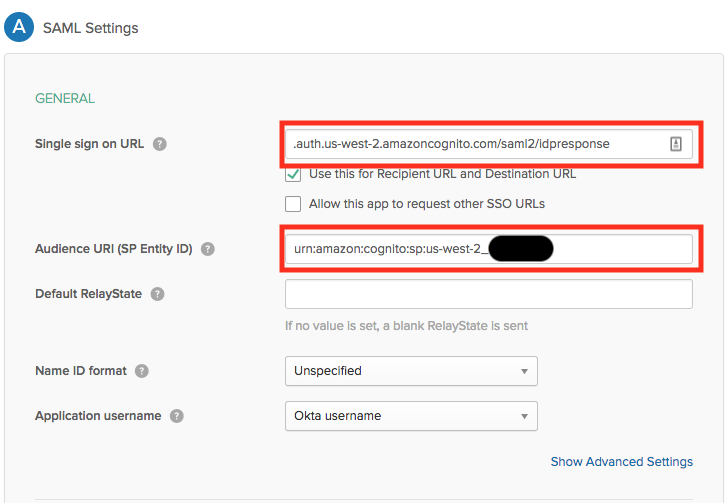Click the Default RelayState label
The image size is (728, 503).
89,294
